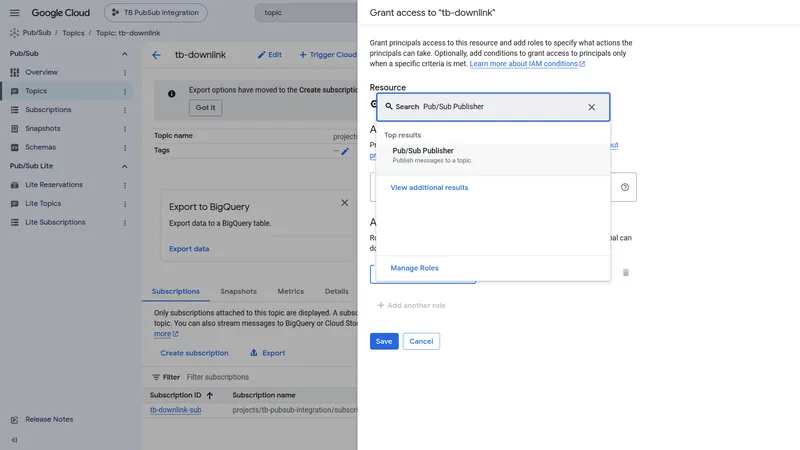The image size is (800, 450).
Task: Switch to the Metrics tab
Action: click(x=291, y=291)
